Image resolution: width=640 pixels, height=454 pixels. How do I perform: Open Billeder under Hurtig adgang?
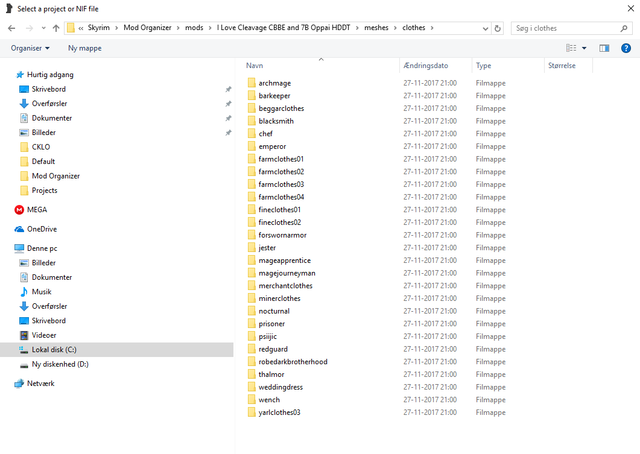pyautogui.click(x=44, y=132)
